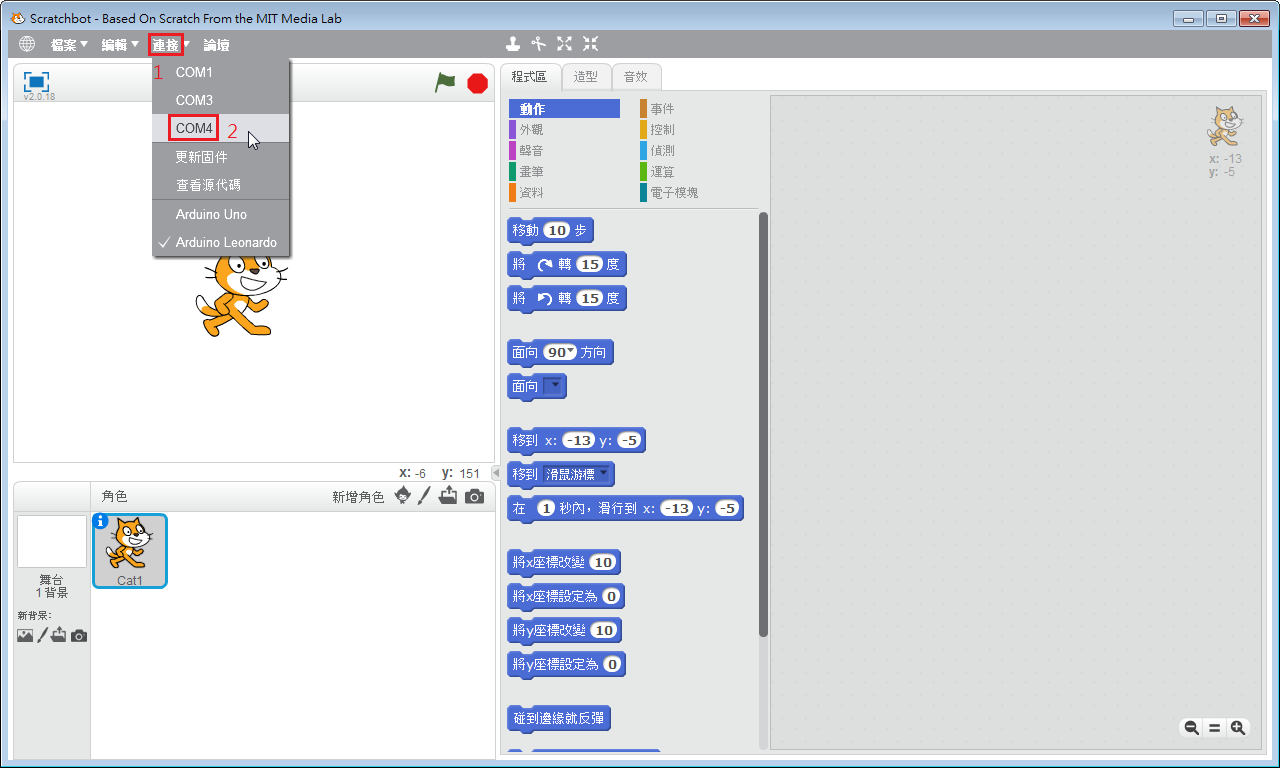
Task: Select COM4 port
Action: pyautogui.click(x=221, y=128)
